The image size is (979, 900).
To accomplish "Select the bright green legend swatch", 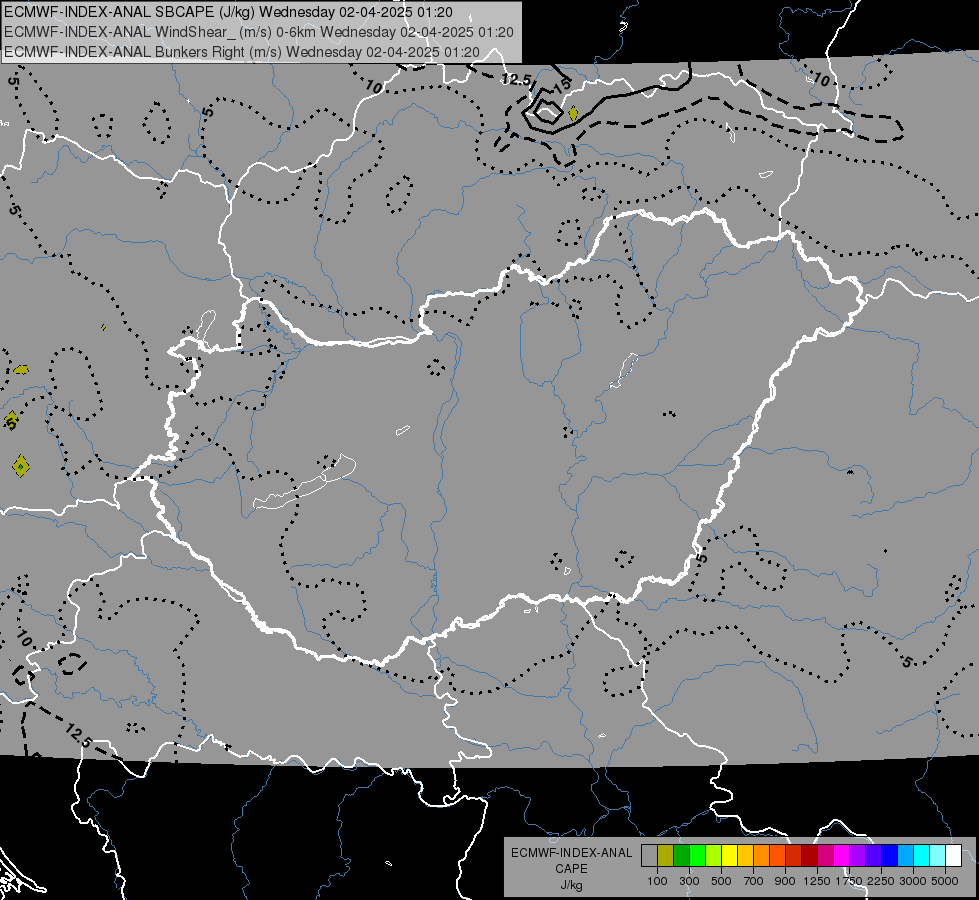I will 697,856.
